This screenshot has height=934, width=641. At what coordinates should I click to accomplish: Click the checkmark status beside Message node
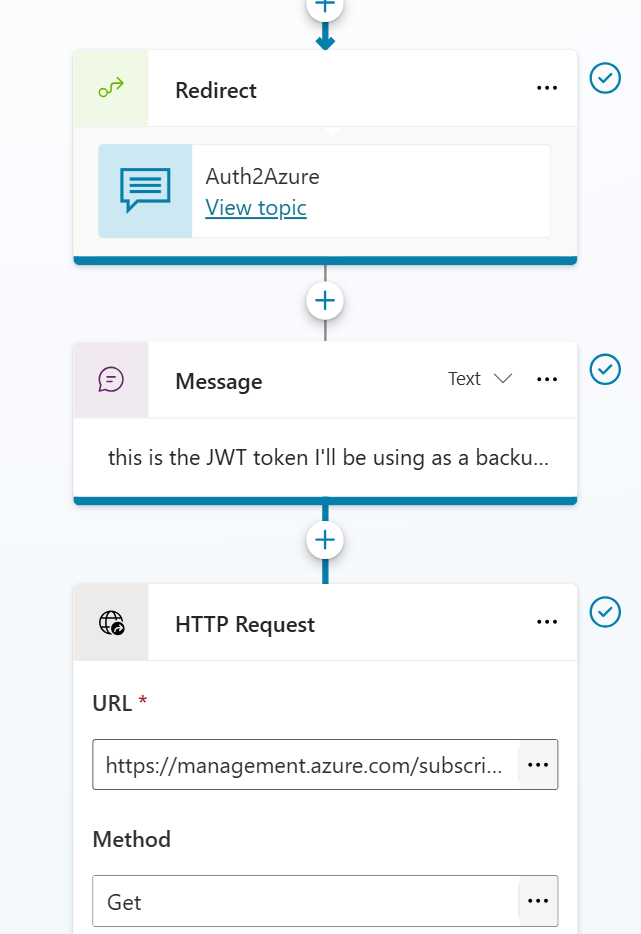tap(605, 369)
